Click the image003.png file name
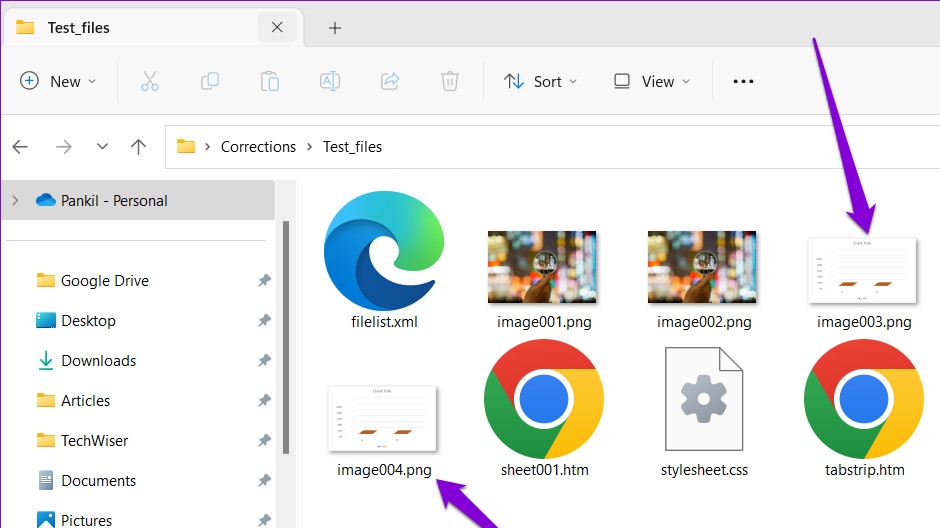 click(x=864, y=322)
